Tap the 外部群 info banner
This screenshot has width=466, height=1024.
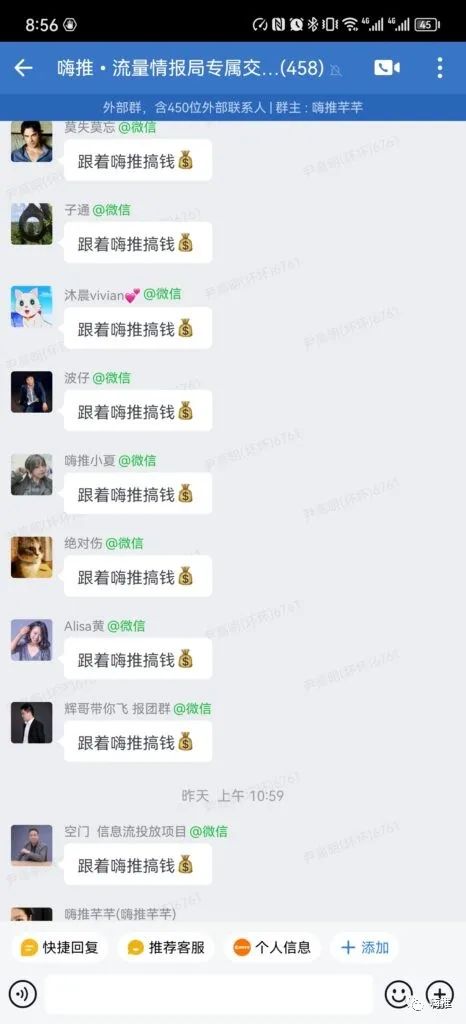233,108
